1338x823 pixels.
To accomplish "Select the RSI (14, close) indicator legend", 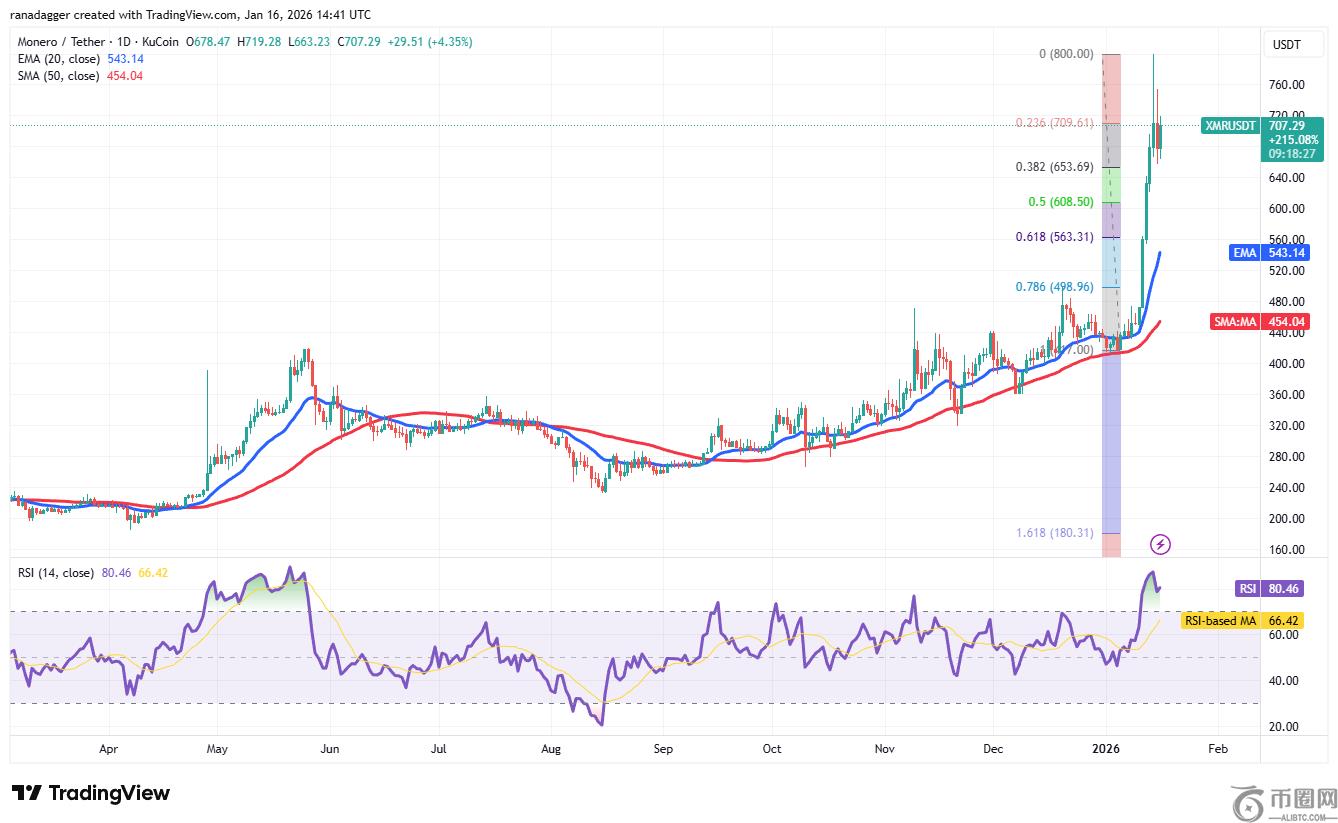I will click(x=55, y=573).
